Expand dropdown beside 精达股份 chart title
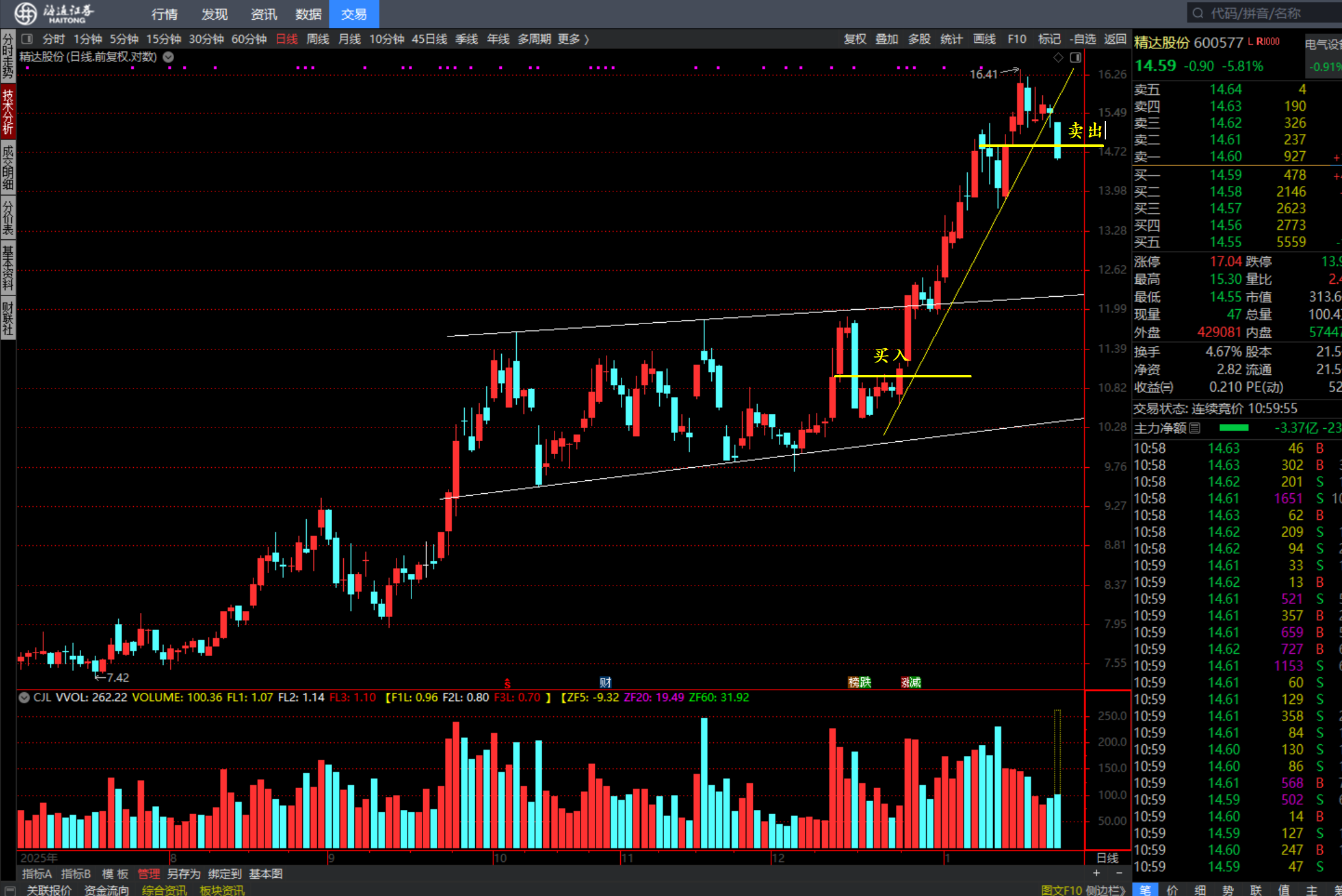This screenshot has width=1342, height=896. click(x=168, y=57)
